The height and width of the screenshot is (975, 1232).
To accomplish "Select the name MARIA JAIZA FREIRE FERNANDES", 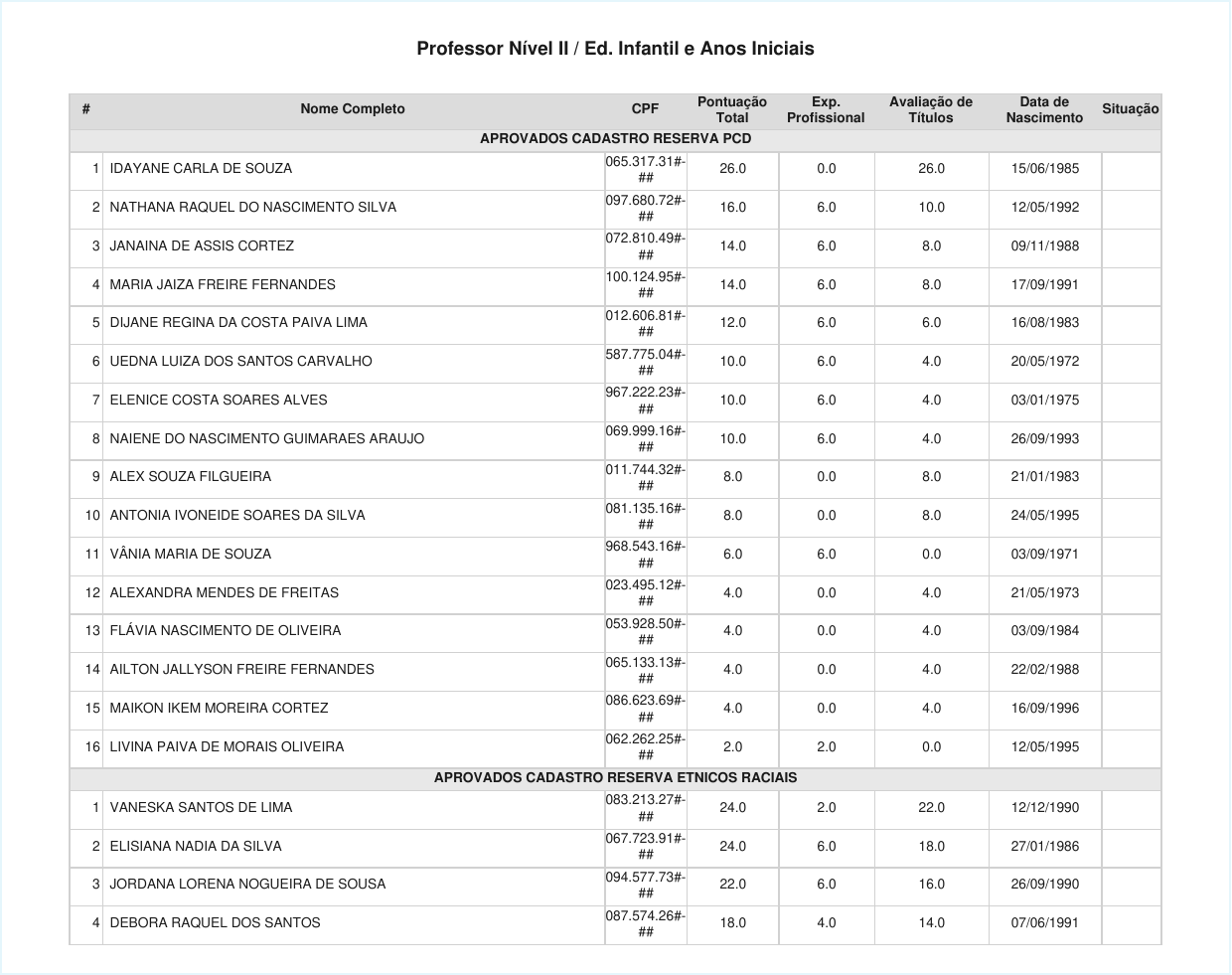I will coord(223,285).
